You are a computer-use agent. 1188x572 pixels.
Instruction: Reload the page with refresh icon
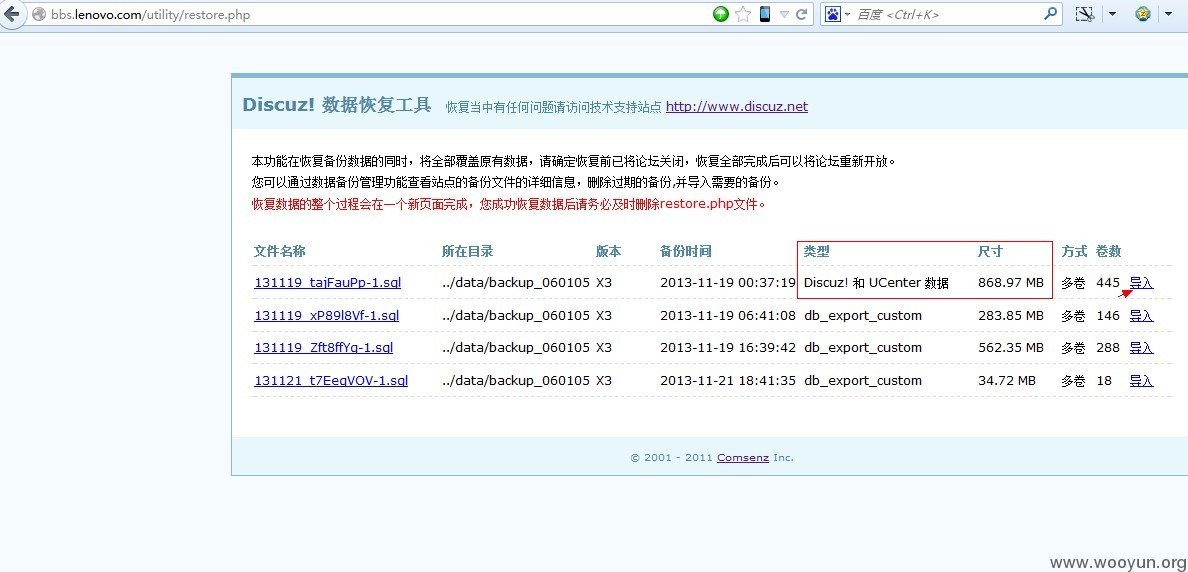(801, 14)
